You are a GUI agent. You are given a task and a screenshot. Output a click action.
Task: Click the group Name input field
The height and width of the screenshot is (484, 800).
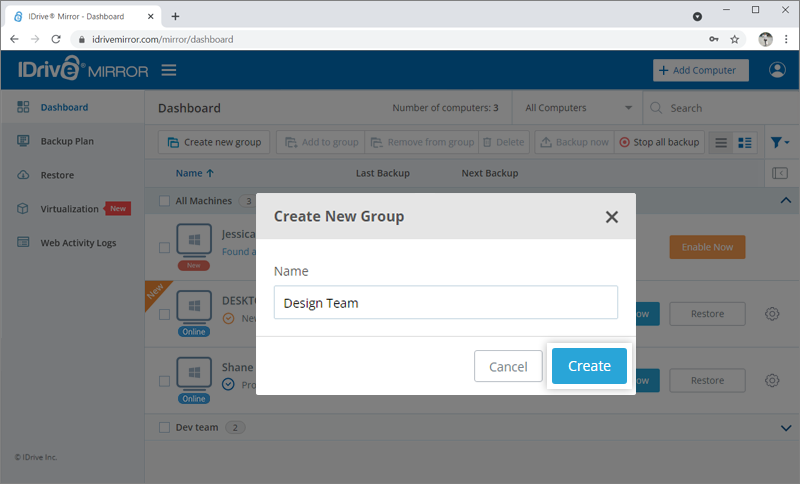click(445, 303)
